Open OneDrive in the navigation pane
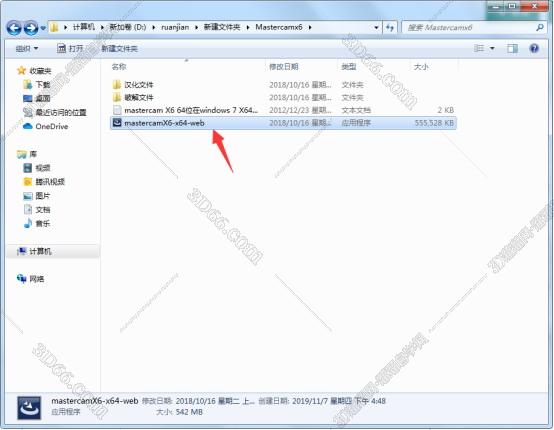The height and width of the screenshot is (430, 554). [52, 126]
